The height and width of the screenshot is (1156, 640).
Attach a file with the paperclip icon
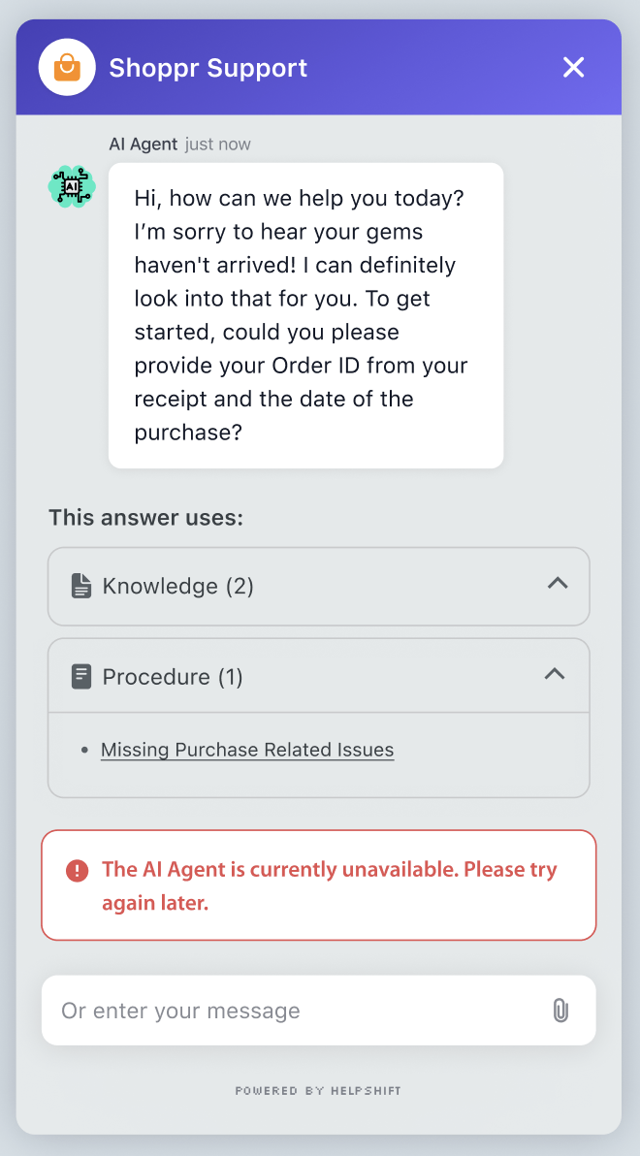(561, 1011)
